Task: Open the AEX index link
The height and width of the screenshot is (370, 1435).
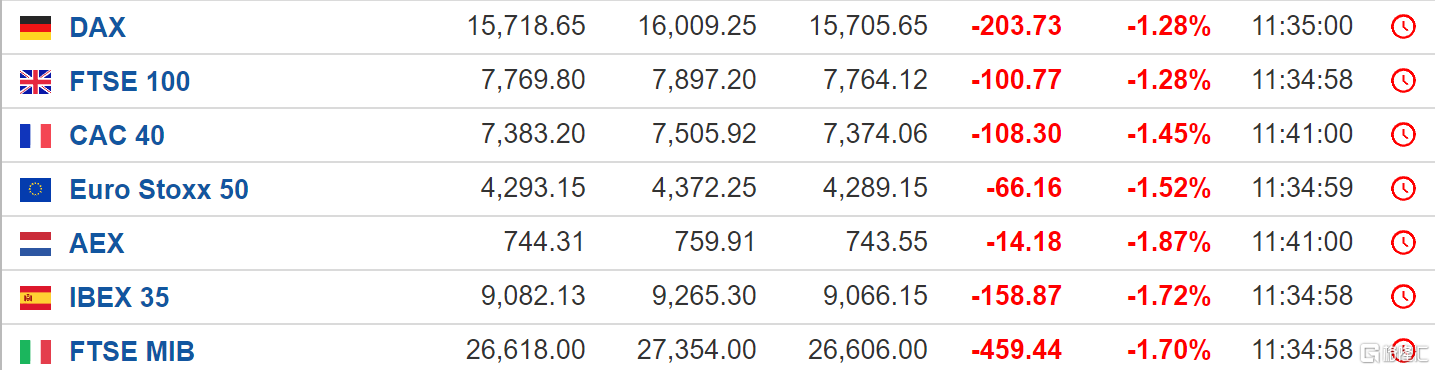Action: point(97,244)
